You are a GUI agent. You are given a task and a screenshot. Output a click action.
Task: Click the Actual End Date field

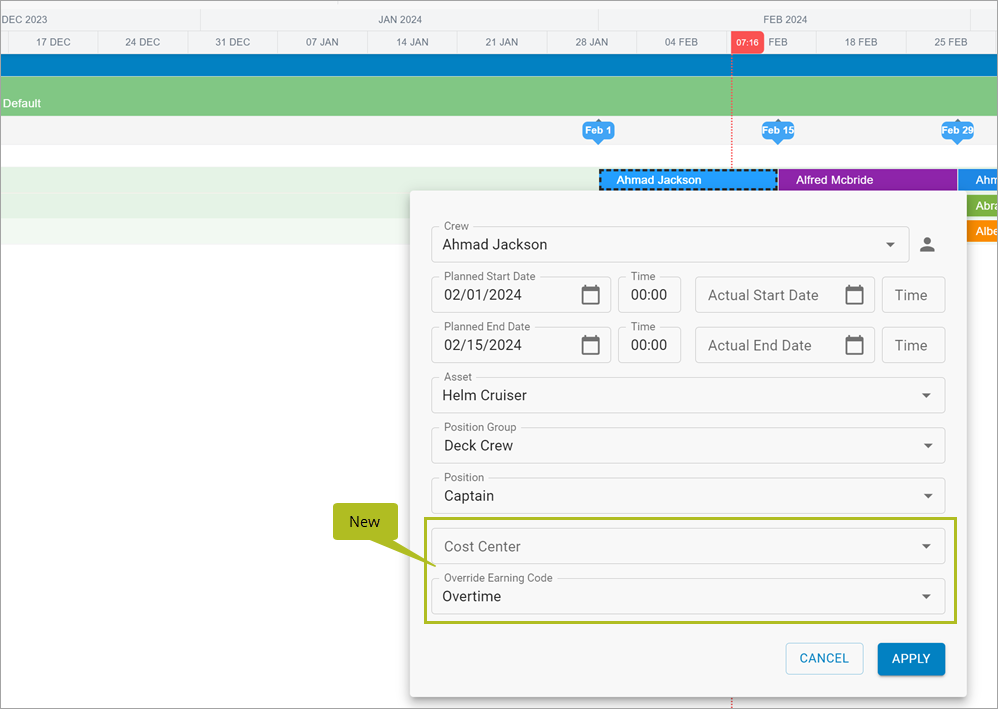pyautogui.click(x=785, y=345)
